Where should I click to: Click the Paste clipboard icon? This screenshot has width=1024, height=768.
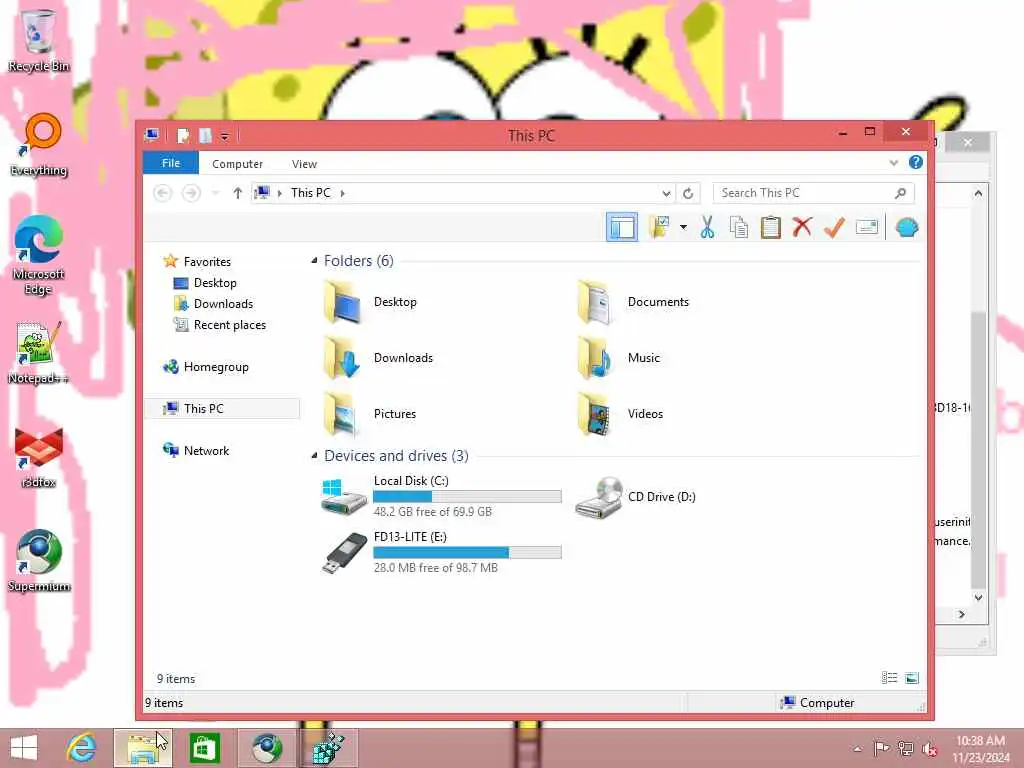771,227
